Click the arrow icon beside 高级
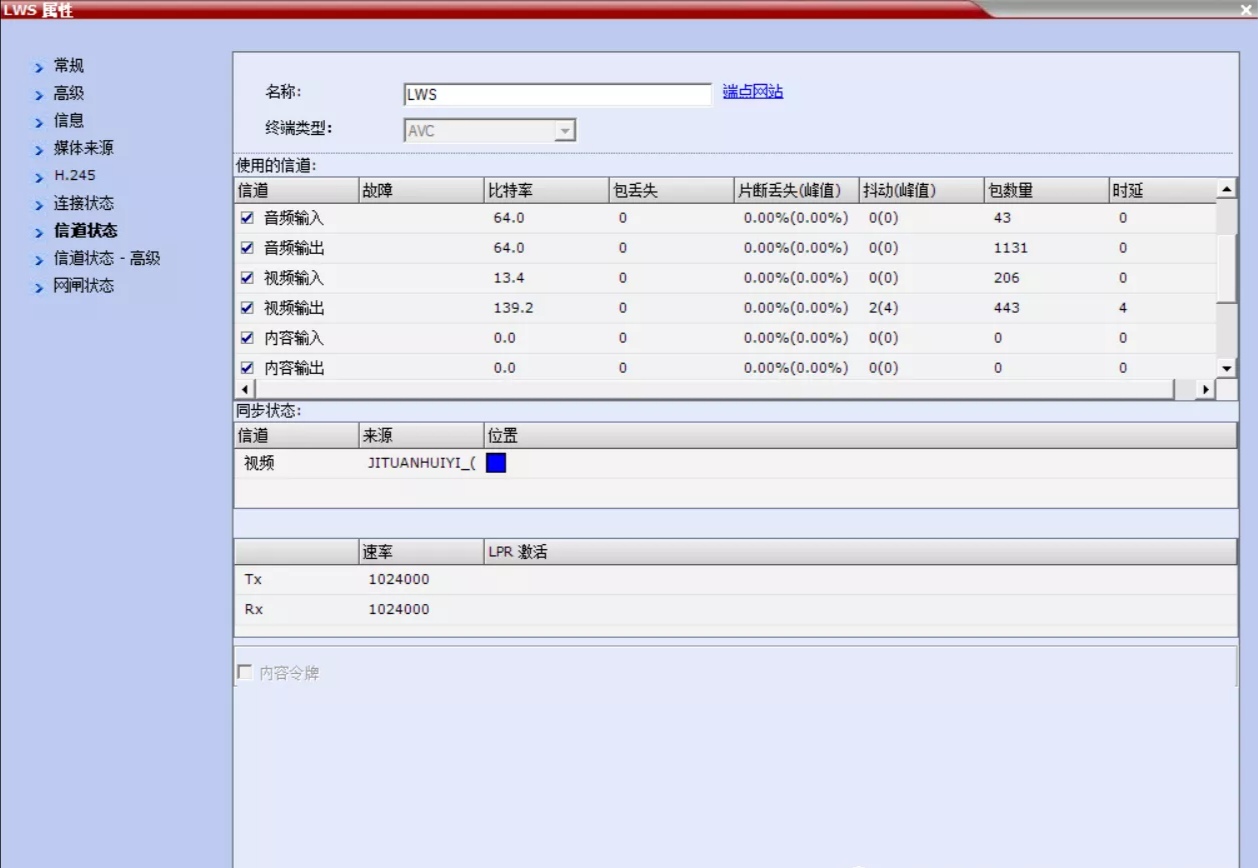 tap(39, 95)
